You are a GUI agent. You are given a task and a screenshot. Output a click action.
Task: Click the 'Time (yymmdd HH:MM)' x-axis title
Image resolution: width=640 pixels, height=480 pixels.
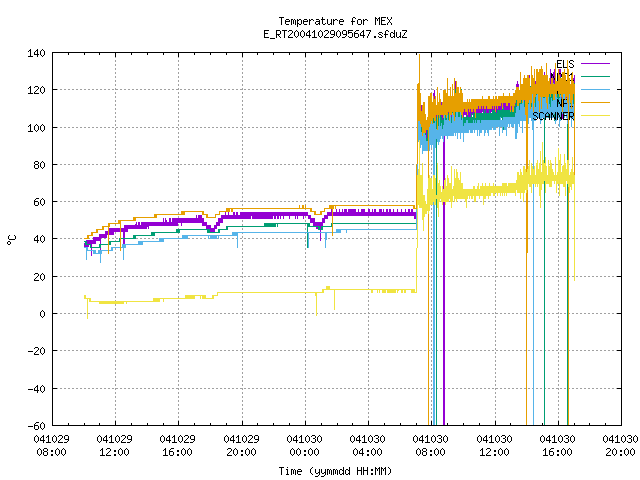tap(335, 471)
